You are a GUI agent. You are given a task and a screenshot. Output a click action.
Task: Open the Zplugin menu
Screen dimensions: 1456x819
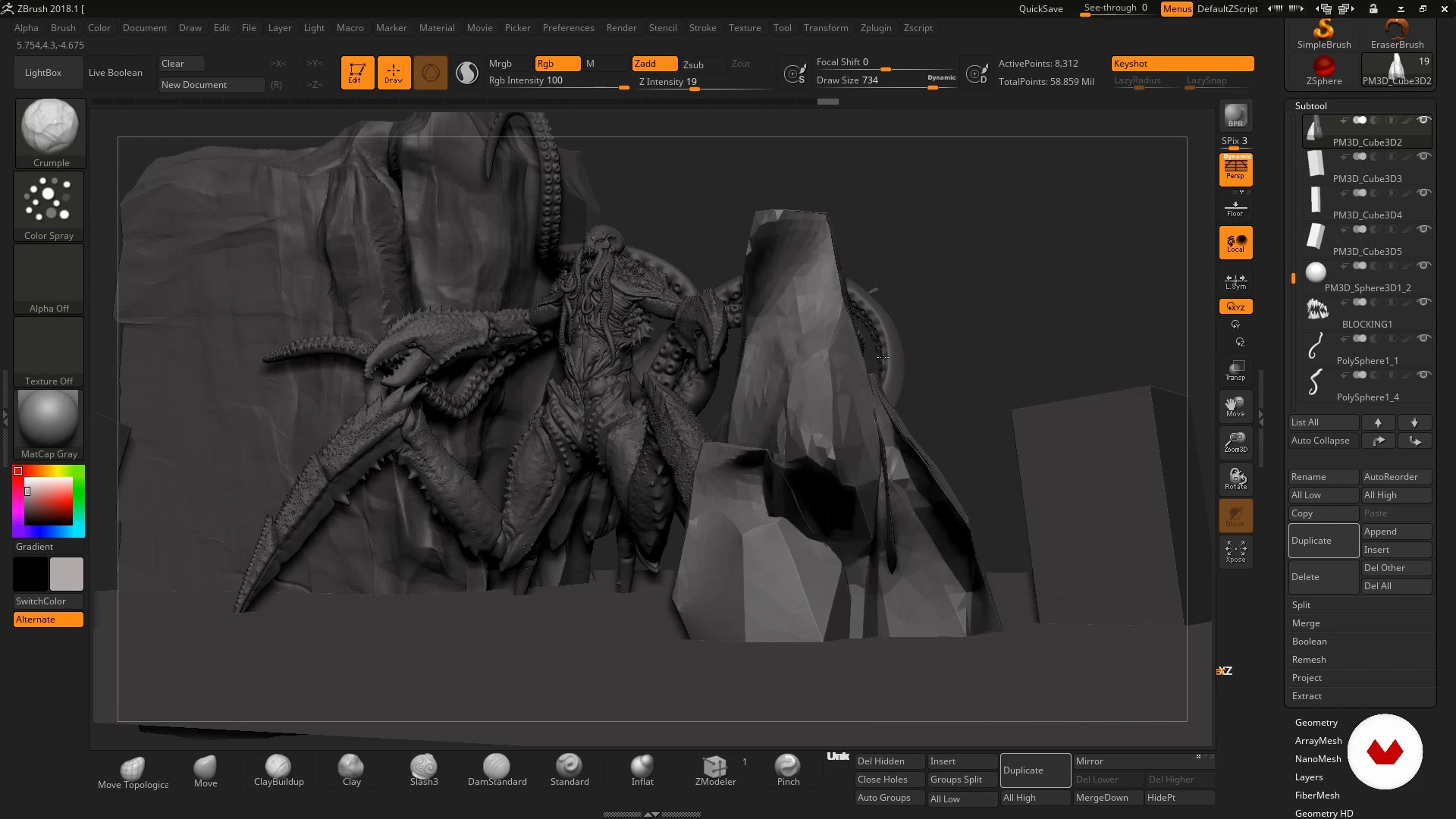[x=876, y=28]
